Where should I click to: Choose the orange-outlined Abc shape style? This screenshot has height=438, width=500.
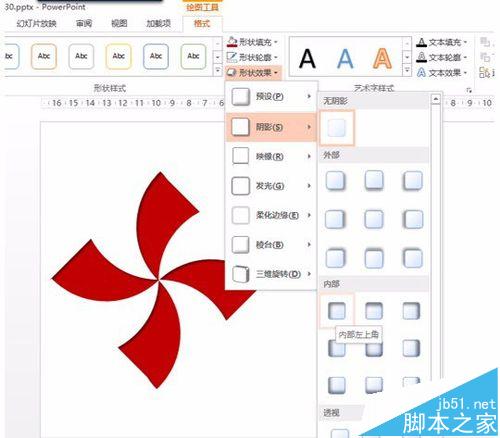(44, 56)
